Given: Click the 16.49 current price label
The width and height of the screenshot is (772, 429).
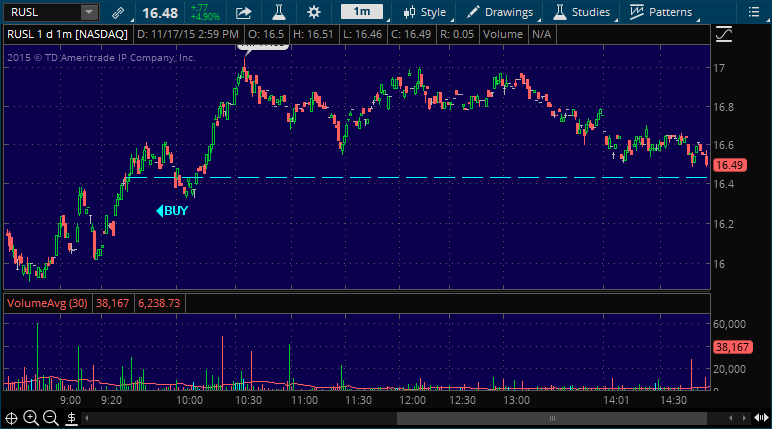Looking at the screenshot, I should [730, 165].
